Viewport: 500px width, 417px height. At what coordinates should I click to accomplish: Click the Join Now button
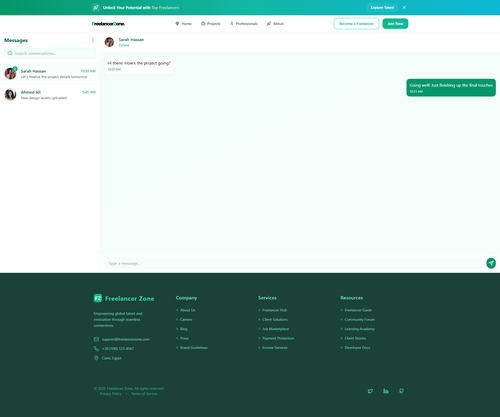[395, 24]
